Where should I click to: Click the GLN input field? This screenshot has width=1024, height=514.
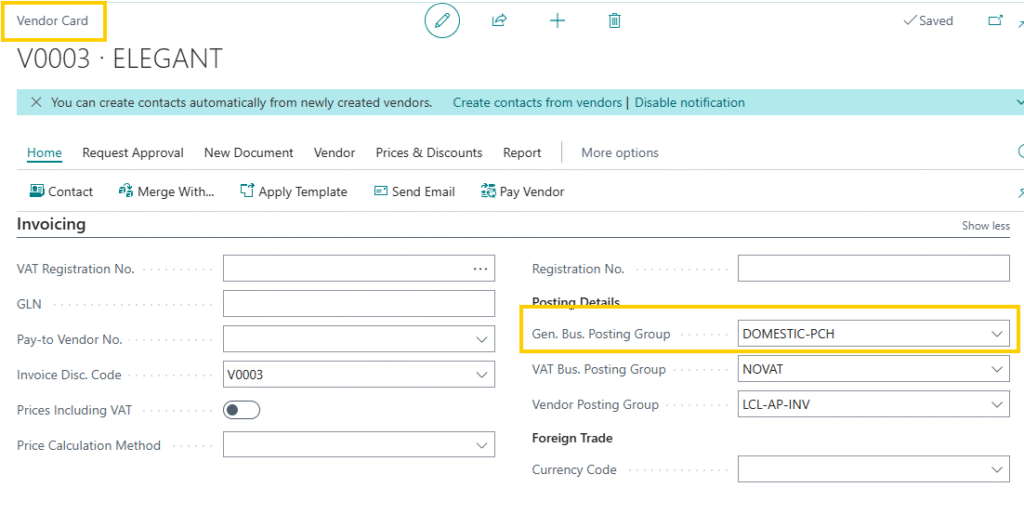click(x=358, y=304)
